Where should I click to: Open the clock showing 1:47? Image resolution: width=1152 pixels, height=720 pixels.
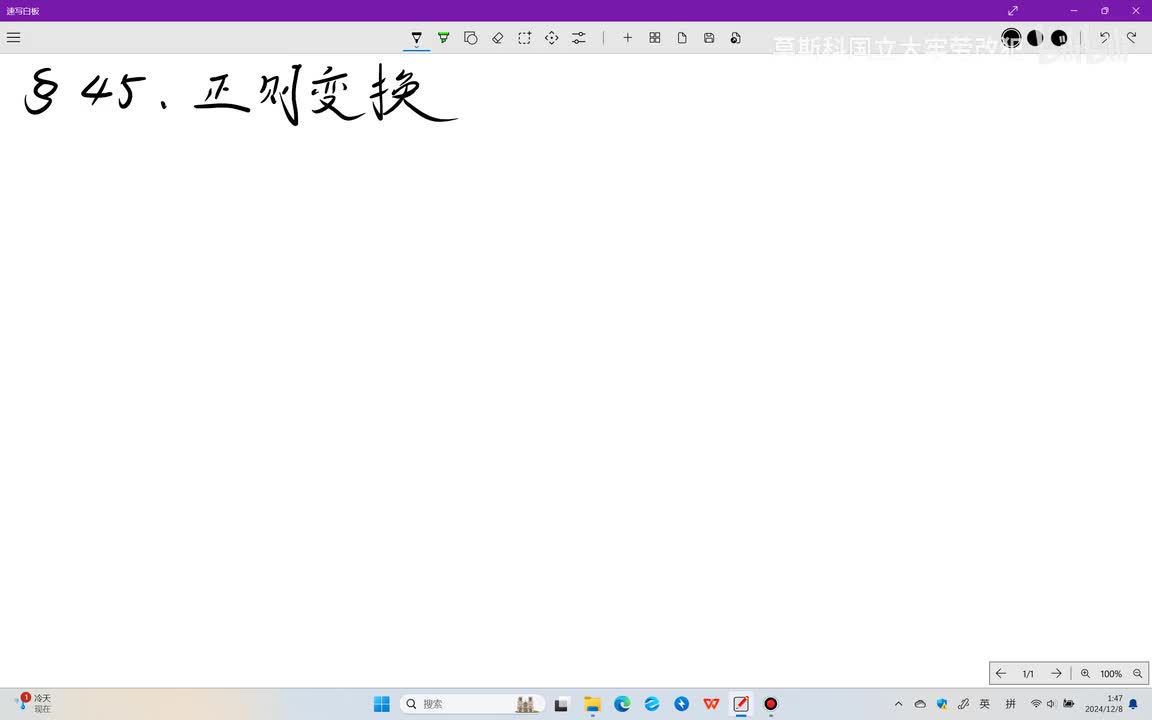coord(1104,704)
